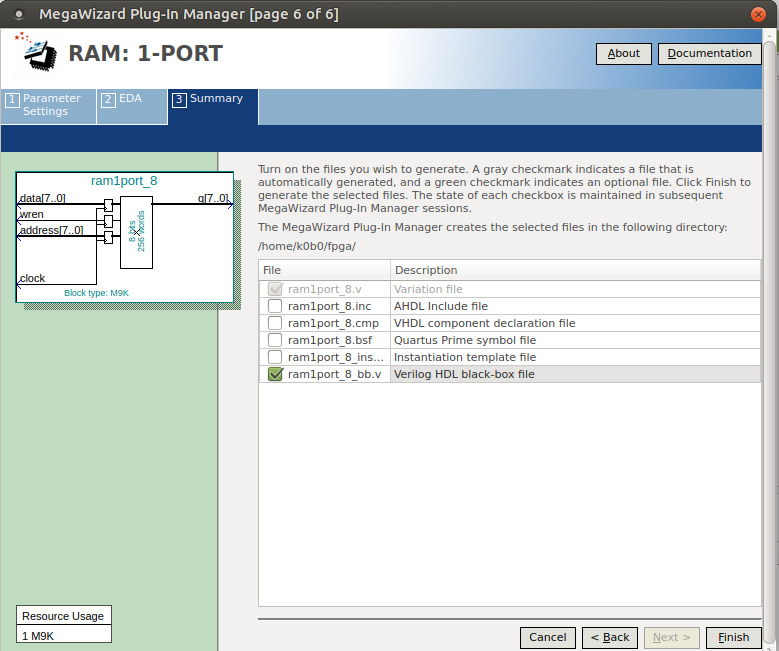Click the Resource Usage label

coord(63,616)
